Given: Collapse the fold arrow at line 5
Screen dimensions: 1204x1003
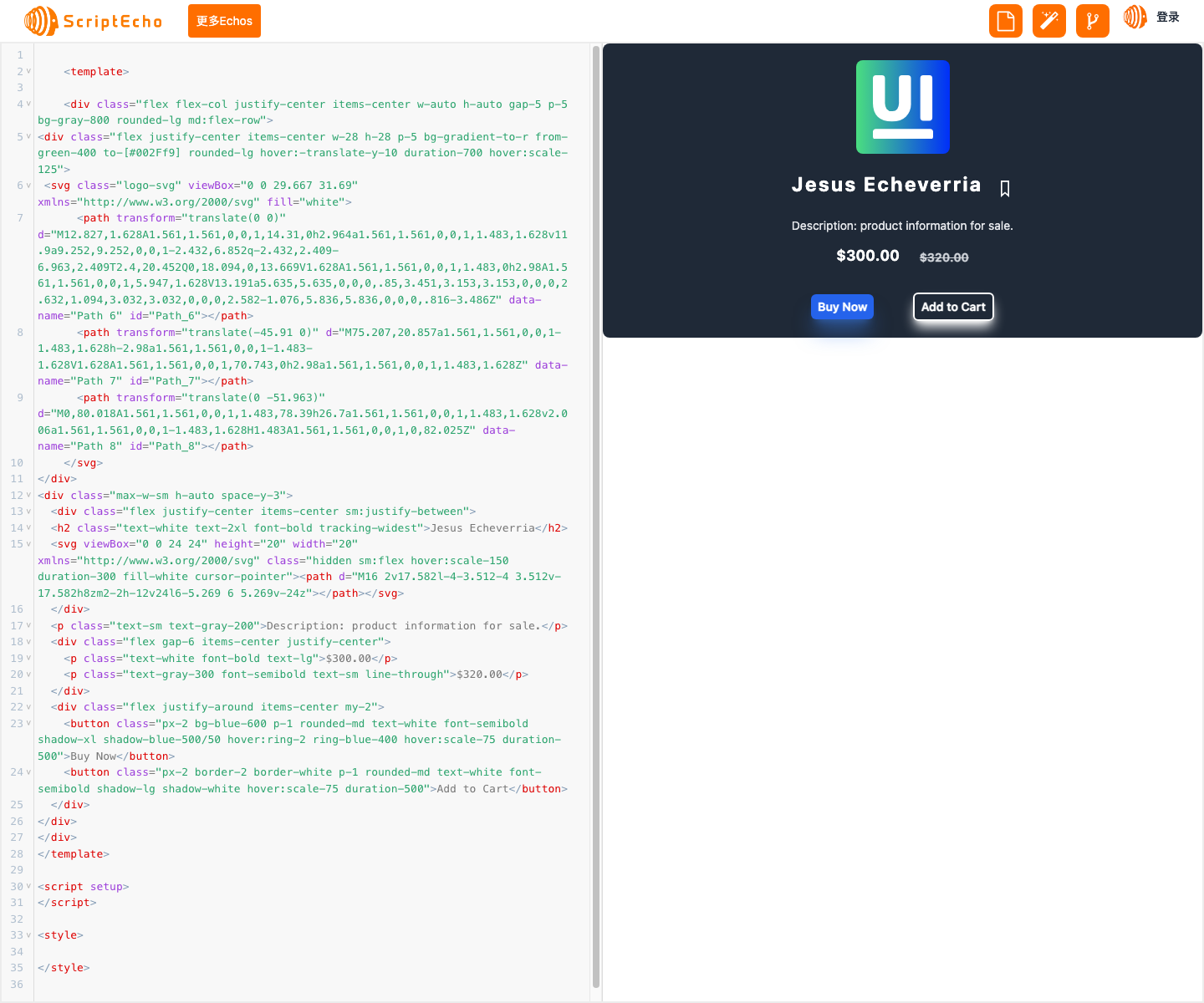Looking at the screenshot, I should point(28,136).
